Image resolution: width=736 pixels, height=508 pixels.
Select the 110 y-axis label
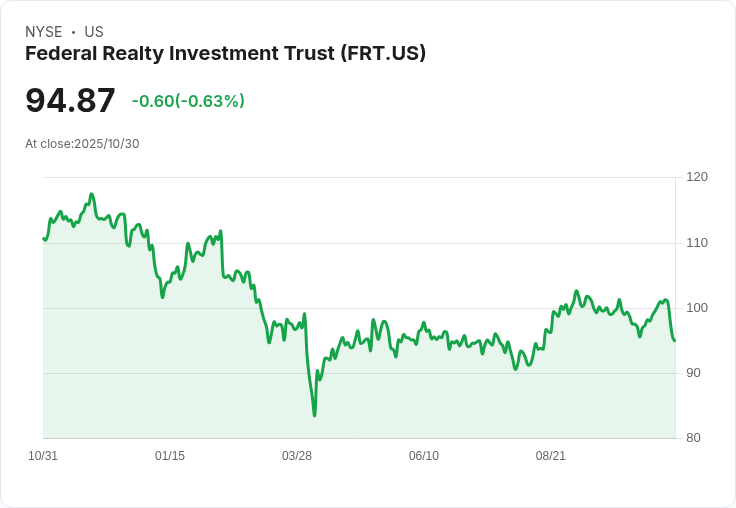697,243
